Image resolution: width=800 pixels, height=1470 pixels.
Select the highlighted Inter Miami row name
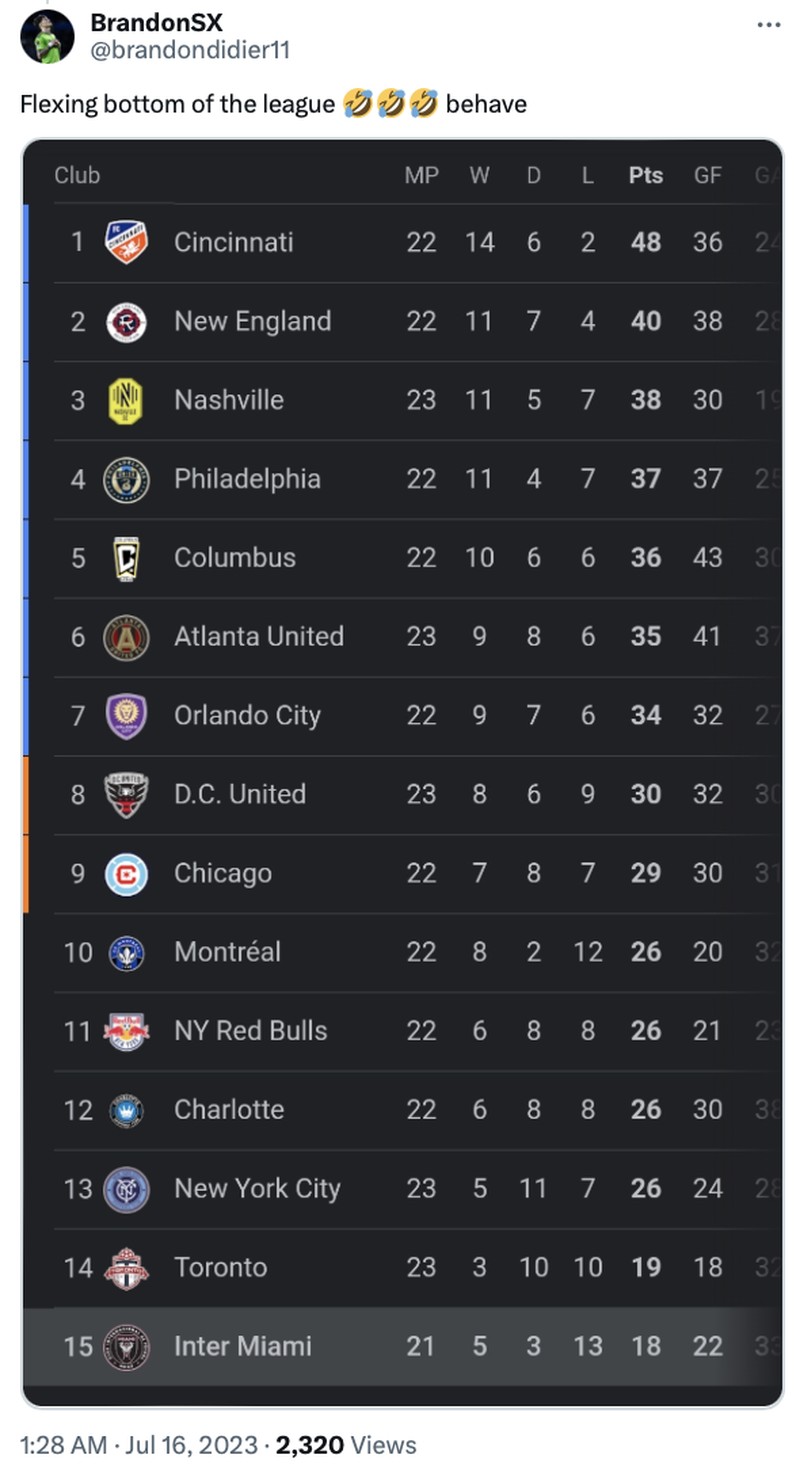coord(243,1347)
